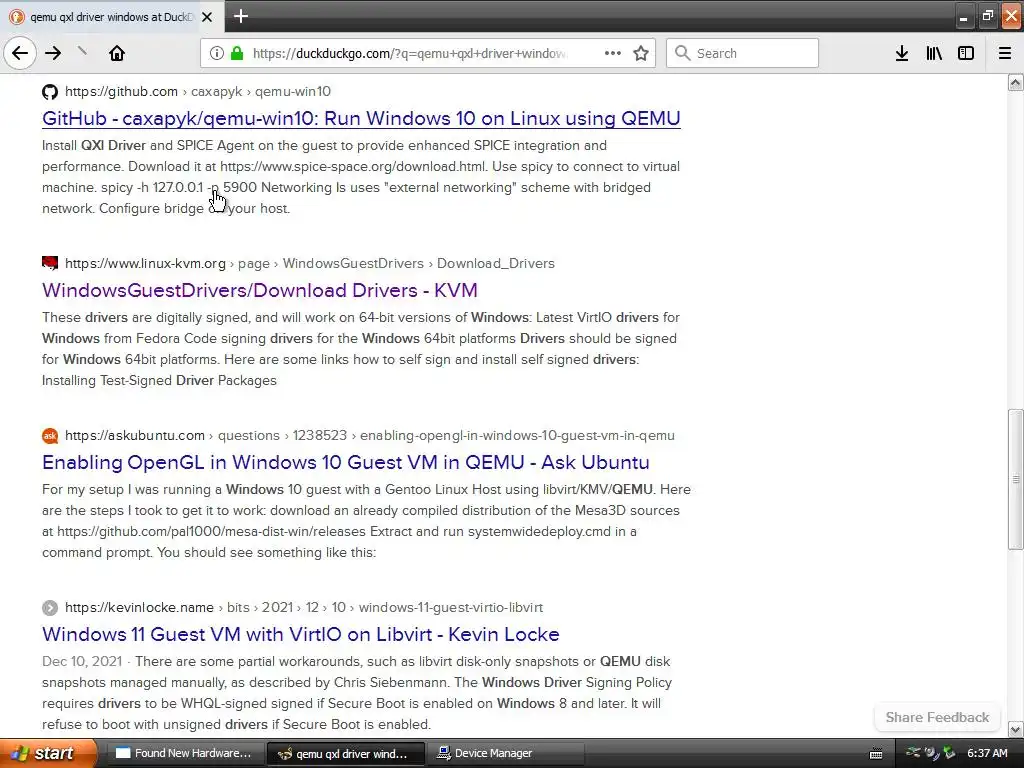Screen dimensions: 1024x768
Task: Click the magnifier icon in the Search box
Action: click(682, 53)
